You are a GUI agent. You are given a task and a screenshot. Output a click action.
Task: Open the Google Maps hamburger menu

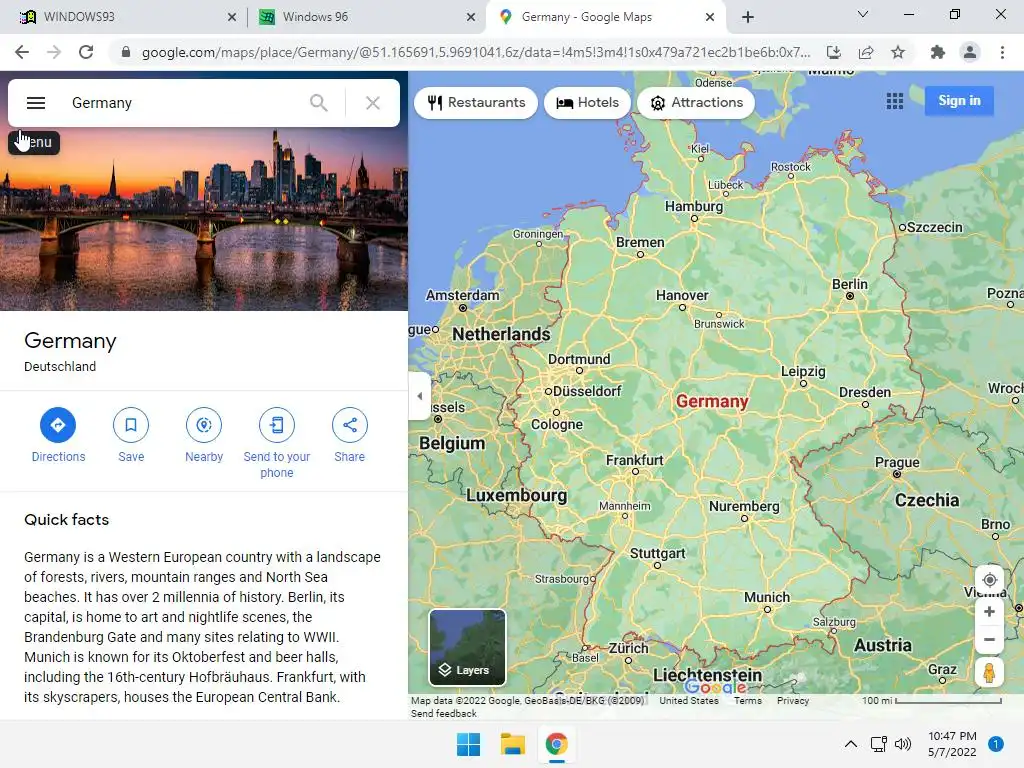tap(36, 103)
